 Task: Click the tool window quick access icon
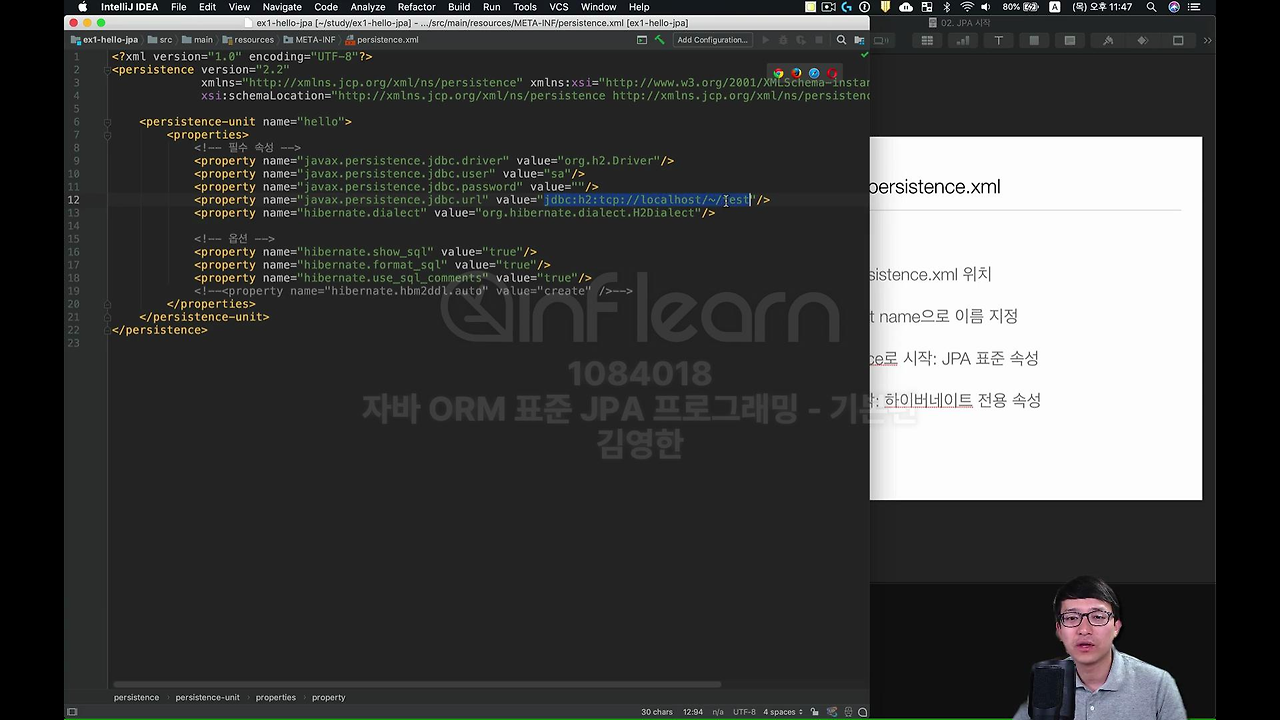pos(72,712)
